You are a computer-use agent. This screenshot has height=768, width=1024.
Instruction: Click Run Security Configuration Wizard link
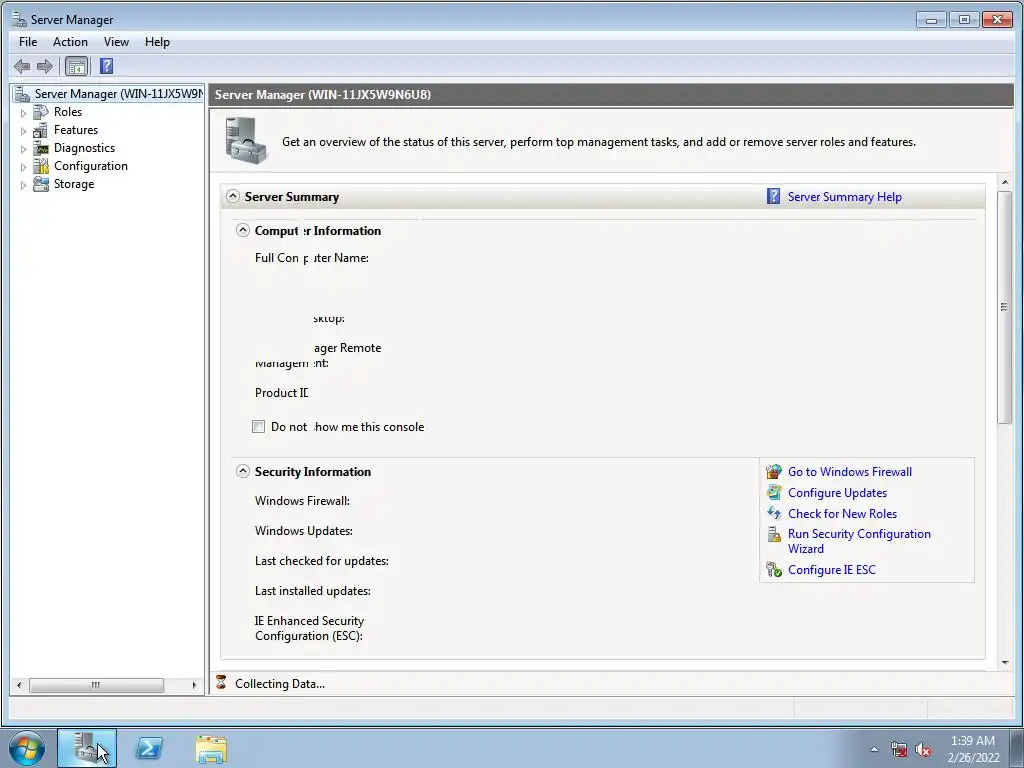859,541
